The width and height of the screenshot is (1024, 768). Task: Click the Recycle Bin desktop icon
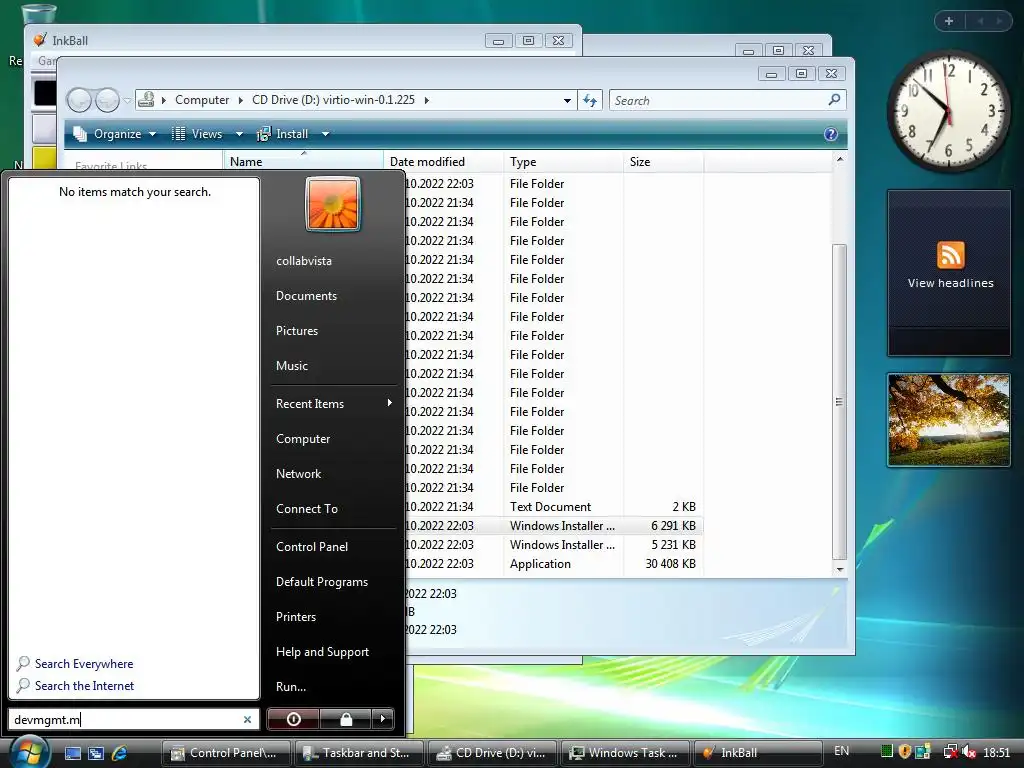pos(39,13)
